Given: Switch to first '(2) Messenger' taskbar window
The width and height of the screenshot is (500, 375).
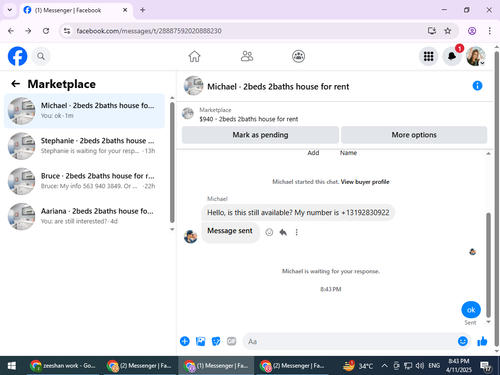Looking at the screenshot, I should tap(139, 366).
